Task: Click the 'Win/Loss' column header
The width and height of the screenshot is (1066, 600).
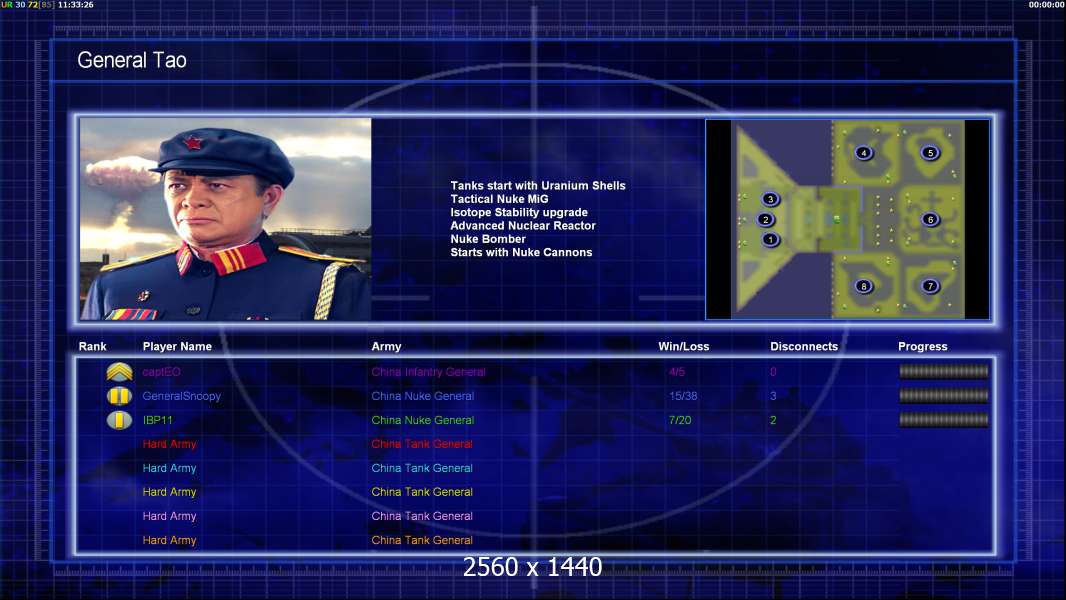Action: pyautogui.click(x=683, y=347)
